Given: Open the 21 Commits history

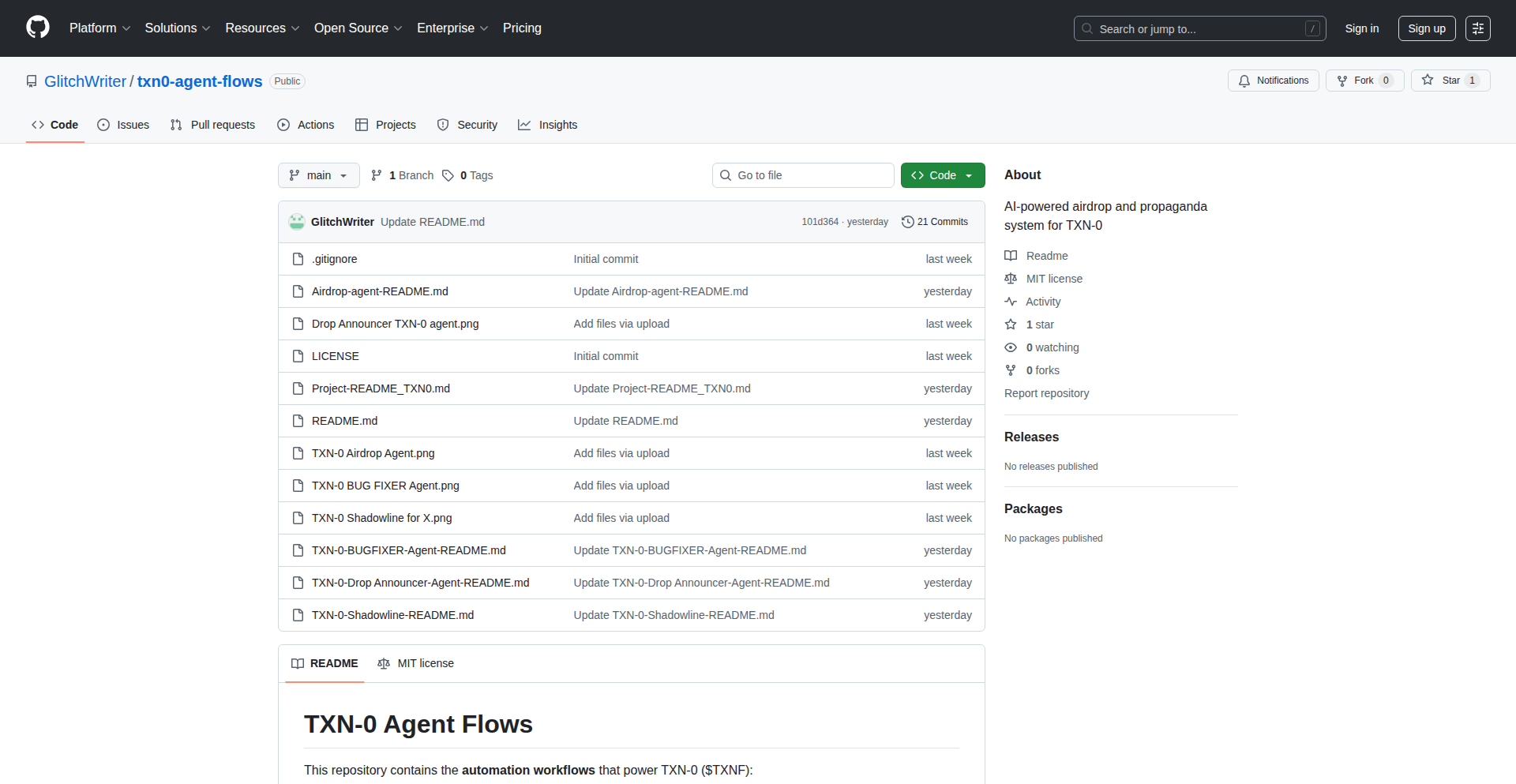Looking at the screenshot, I should 935,222.
